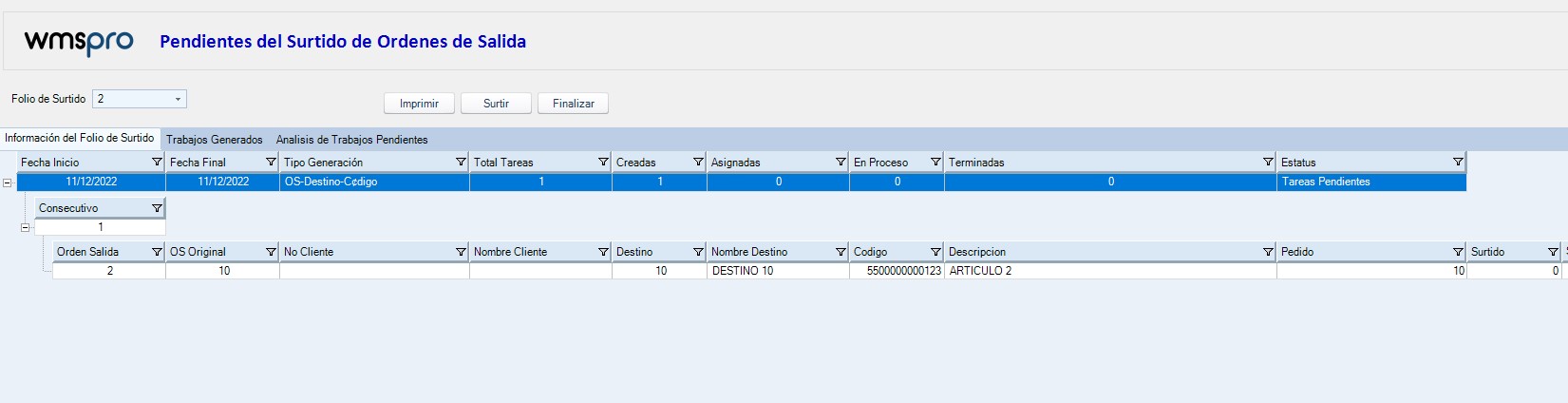Select the DESTINO 10 cell
The image size is (1568, 403).
778,271
